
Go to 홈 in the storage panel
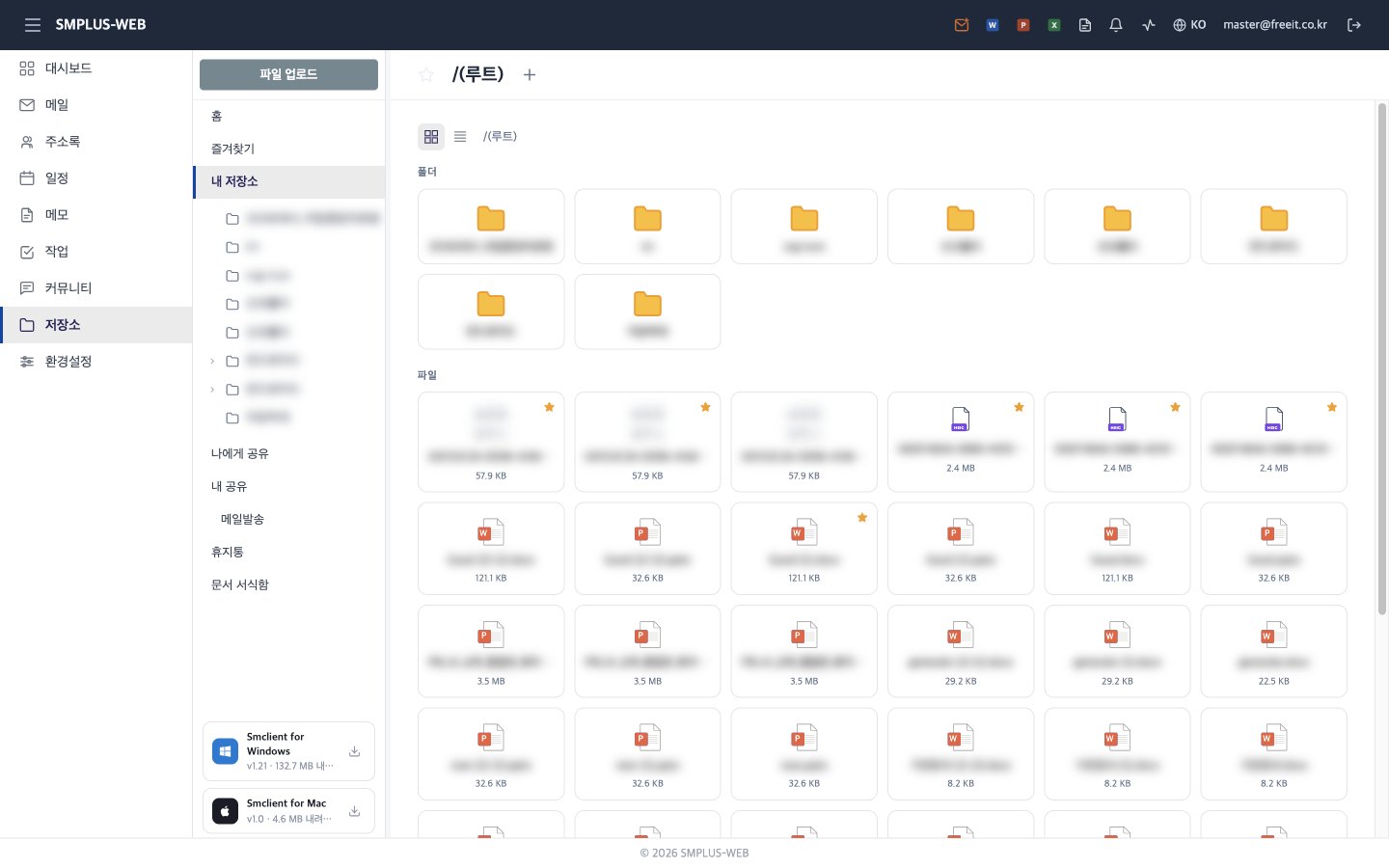pos(288,116)
